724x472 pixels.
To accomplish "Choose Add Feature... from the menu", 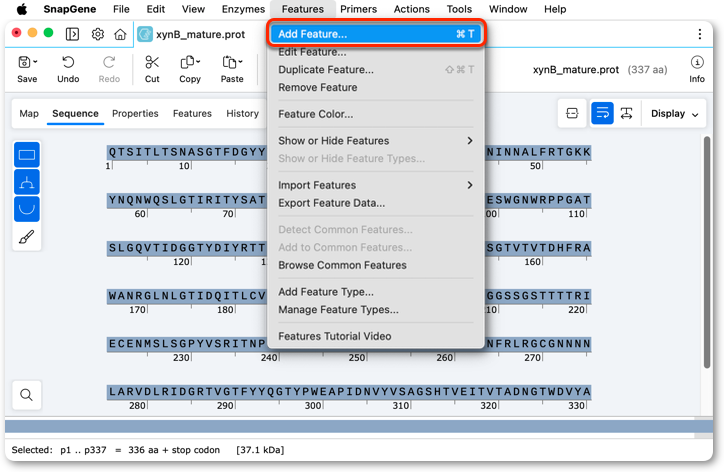I will point(376,34).
